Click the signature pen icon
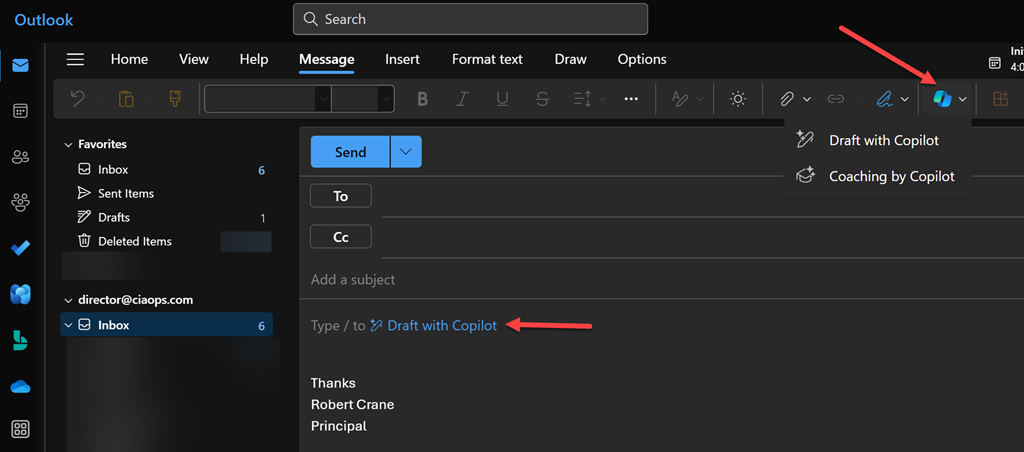 (x=884, y=99)
